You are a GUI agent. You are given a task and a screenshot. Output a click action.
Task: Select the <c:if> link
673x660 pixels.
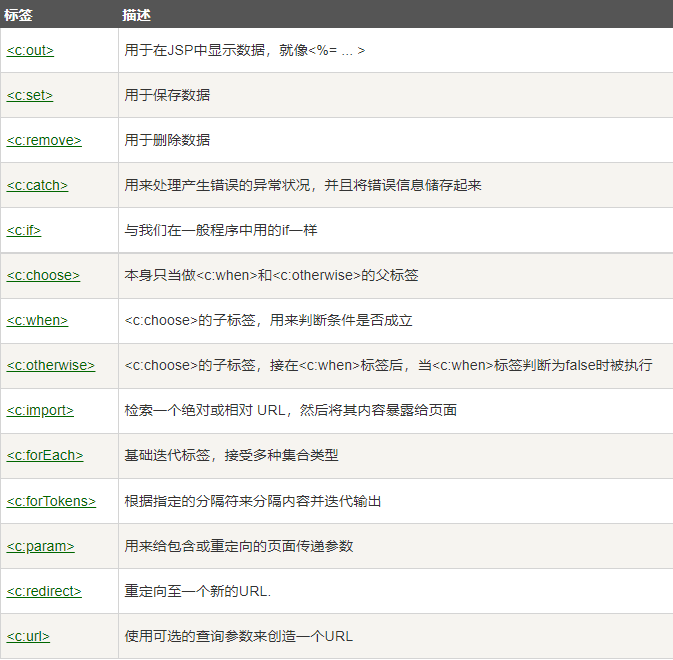(x=24, y=230)
